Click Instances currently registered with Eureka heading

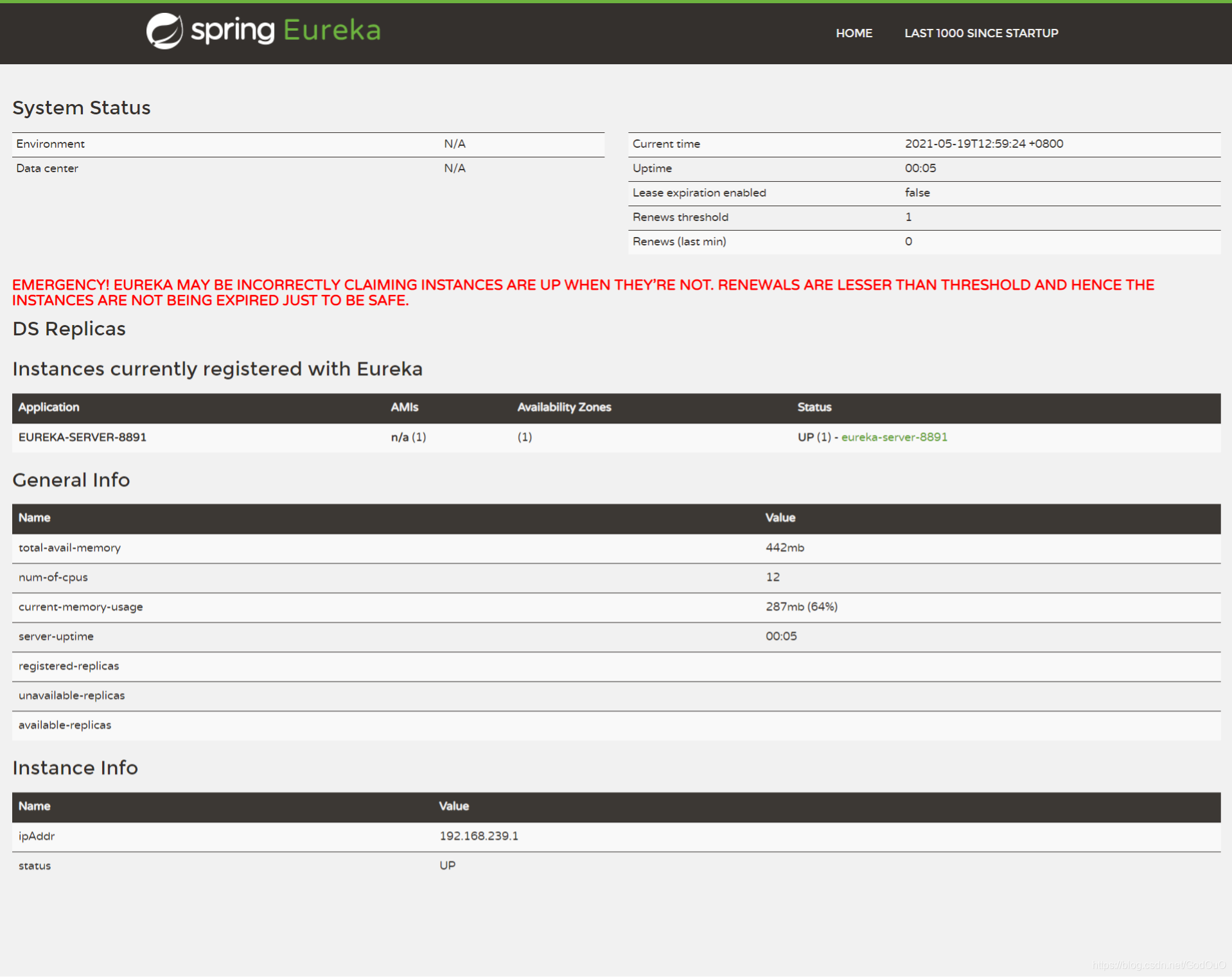coord(217,369)
